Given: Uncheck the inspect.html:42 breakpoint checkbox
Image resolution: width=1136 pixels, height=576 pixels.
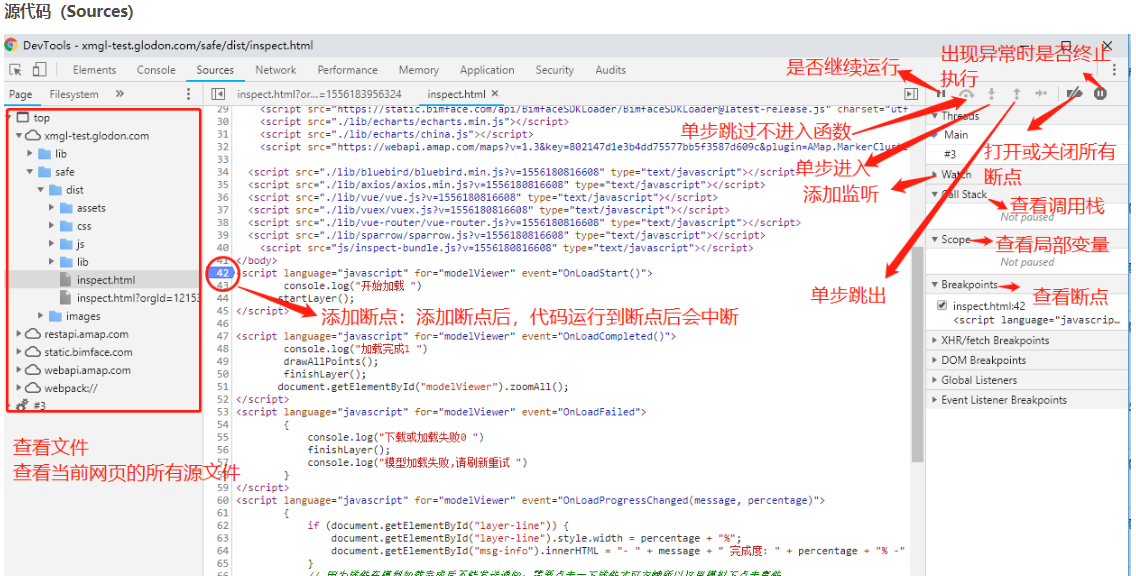Looking at the screenshot, I should pos(942,306).
